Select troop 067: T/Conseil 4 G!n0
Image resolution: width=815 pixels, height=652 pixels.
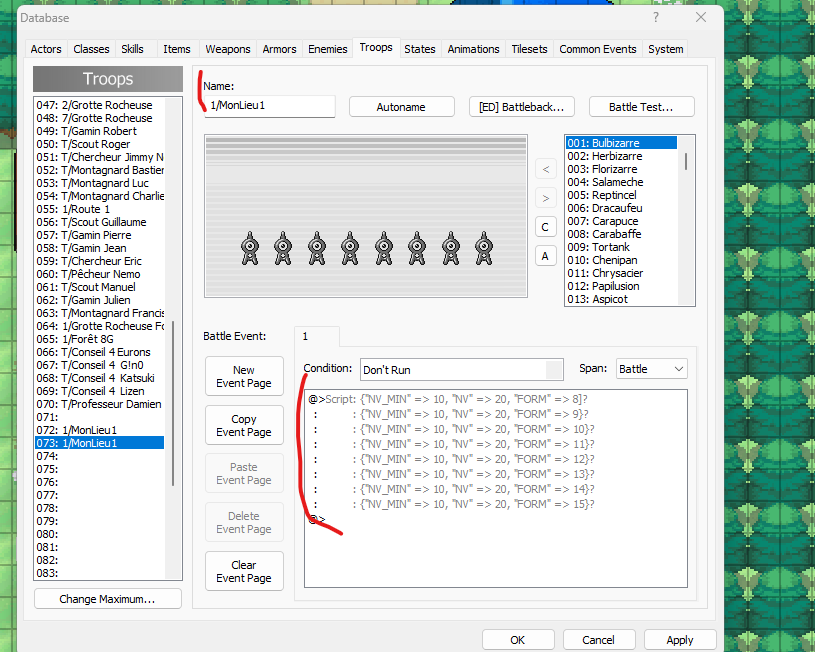(99, 365)
